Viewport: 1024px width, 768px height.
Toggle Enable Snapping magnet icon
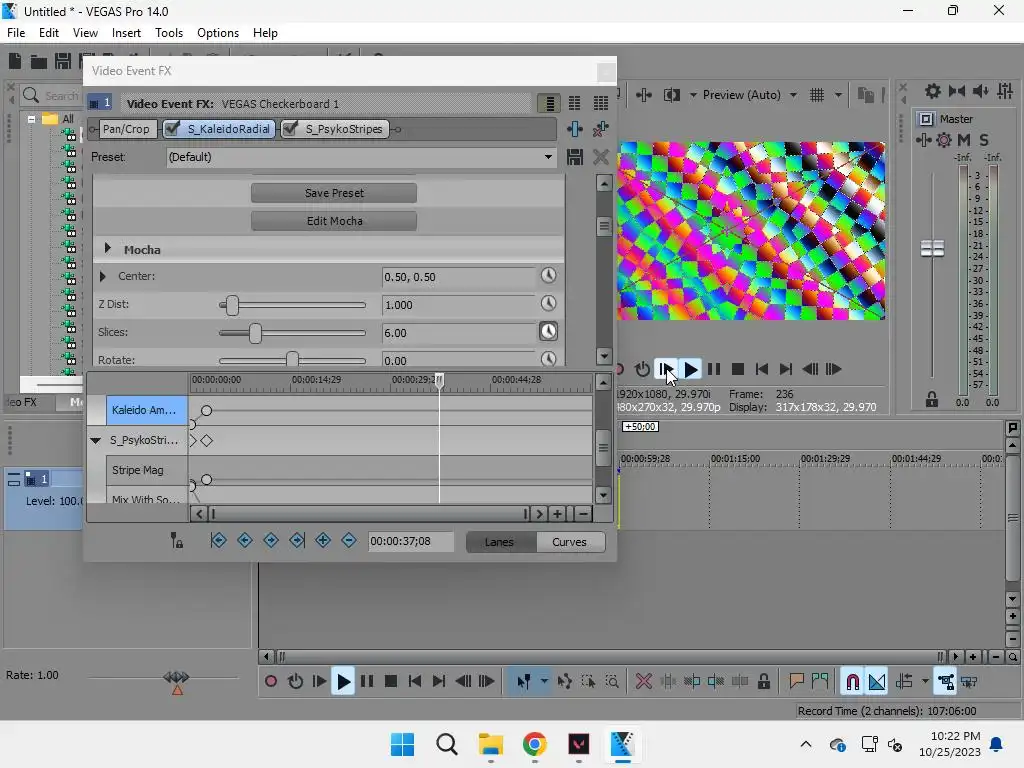852,682
